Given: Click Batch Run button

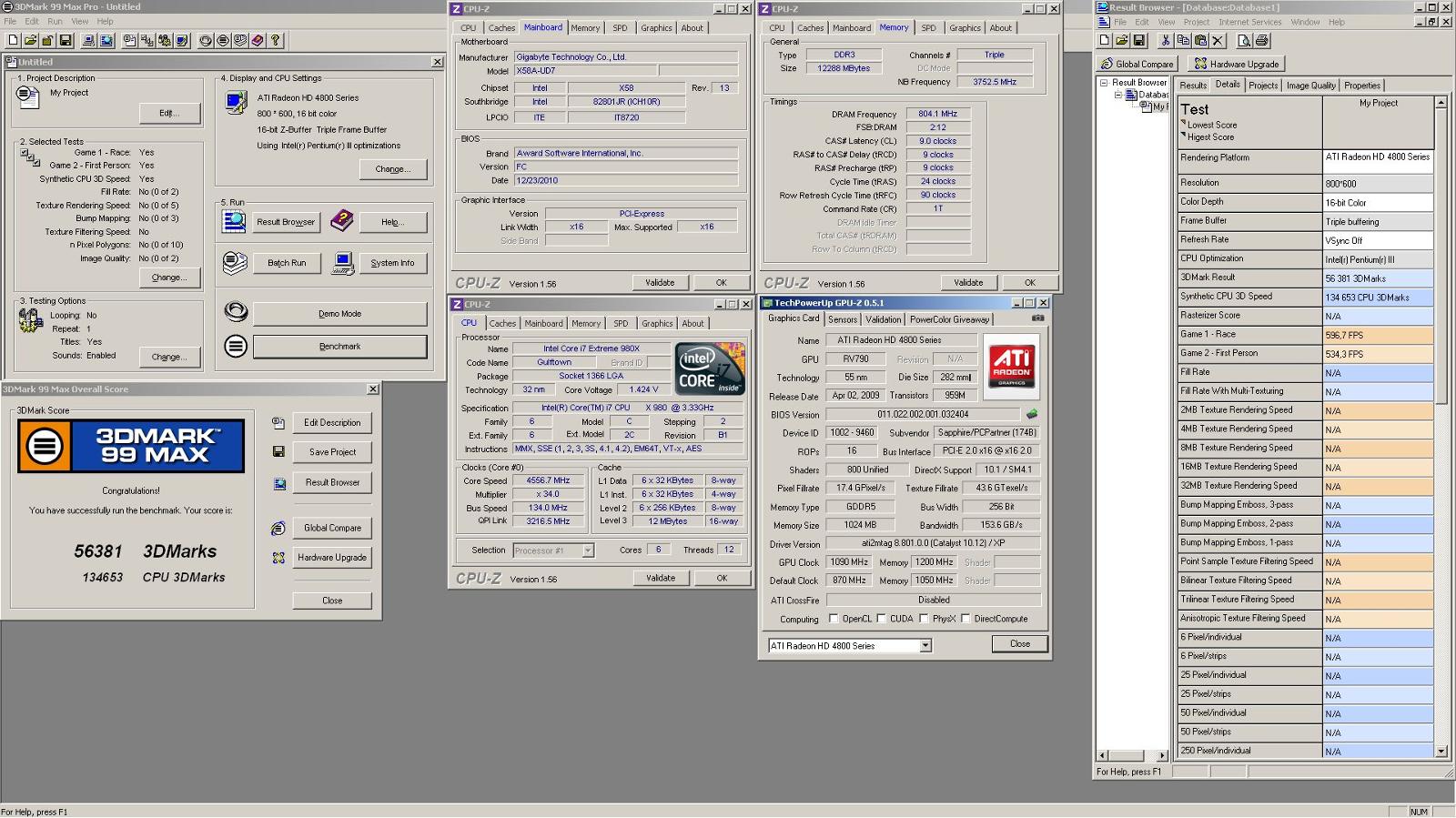Looking at the screenshot, I should point(287,263).
